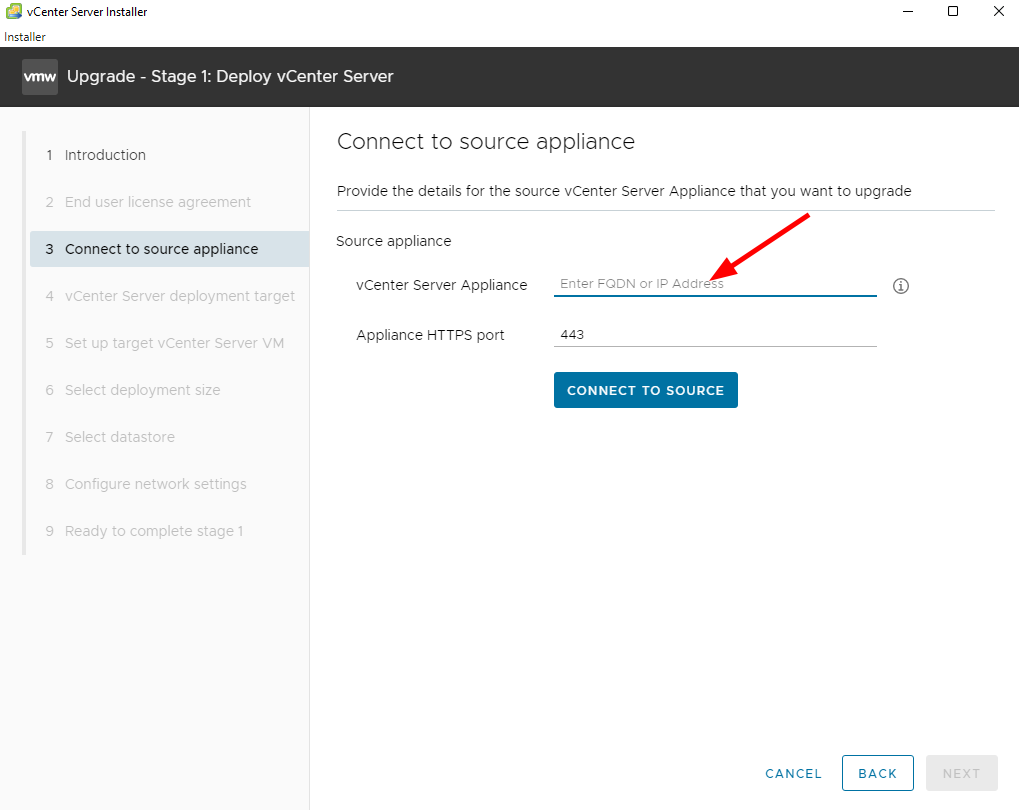Select Set up target vCenter Server VM step
Screen dimensions: 1019x810
click(x=170, y=343)
